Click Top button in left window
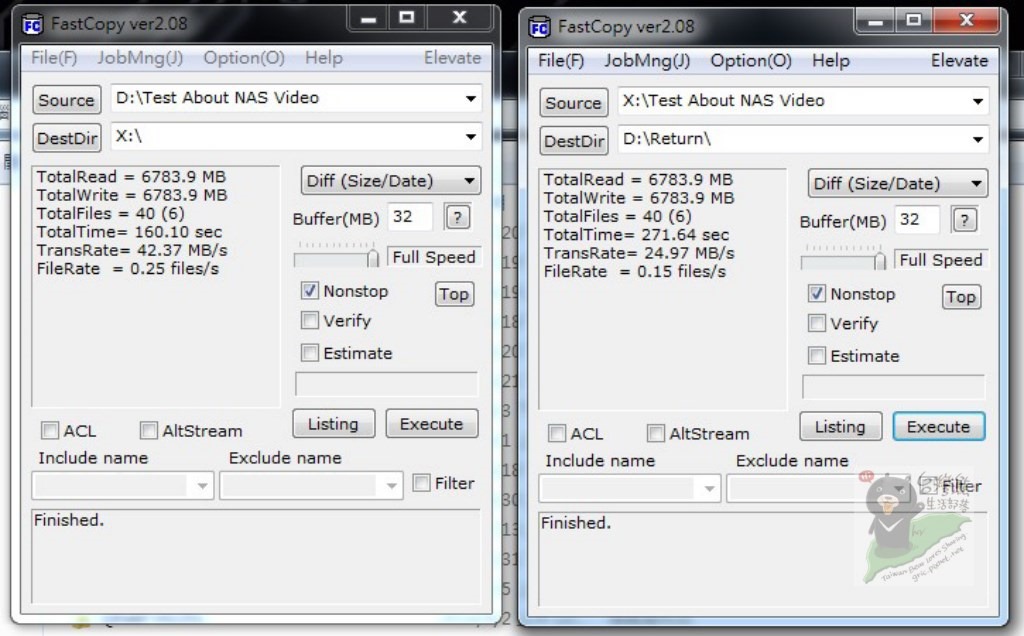The height and width of the screenshot is (636, 1024). coord(454,294)
